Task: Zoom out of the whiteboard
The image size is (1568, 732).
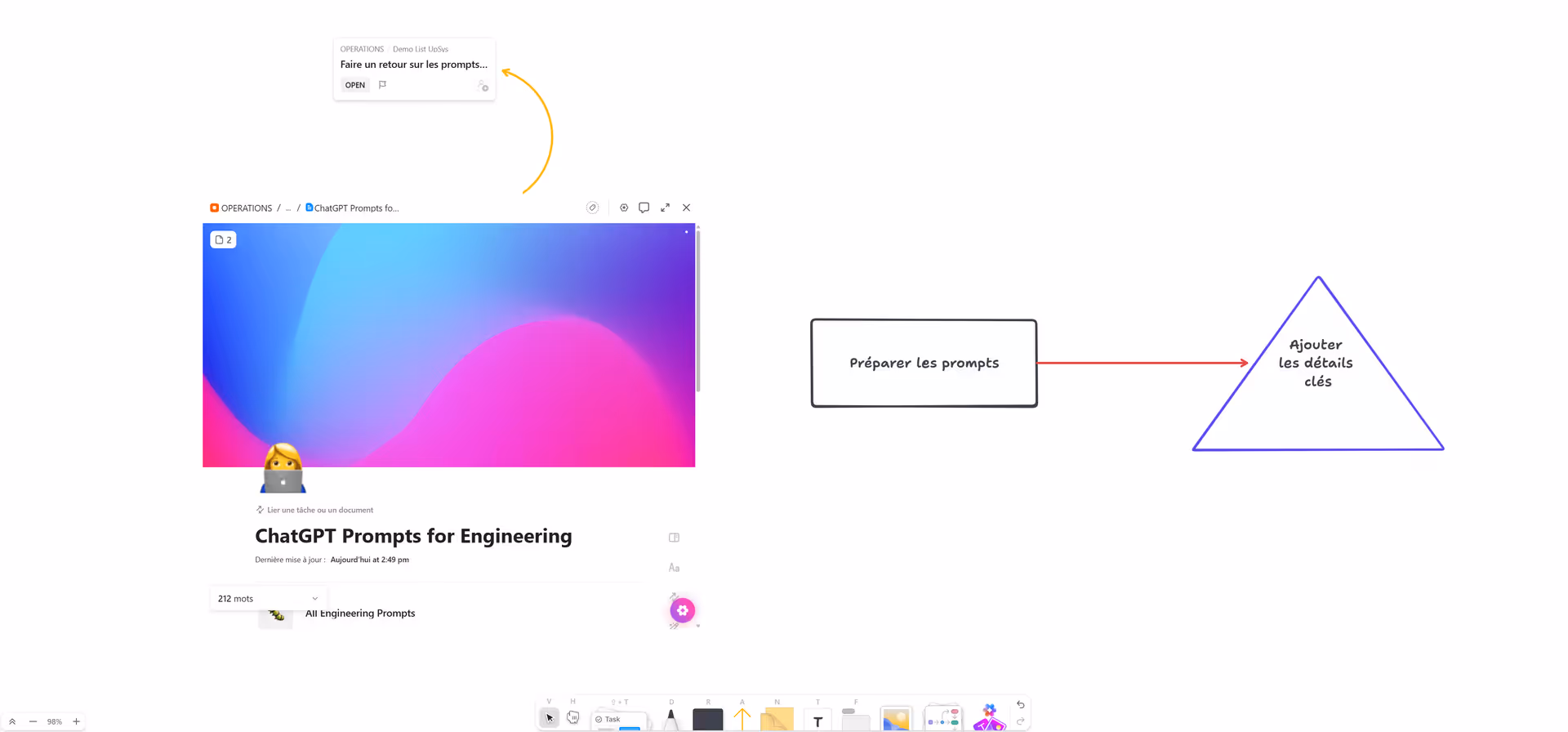Action: pyautogui.click(x=33, y=721)
